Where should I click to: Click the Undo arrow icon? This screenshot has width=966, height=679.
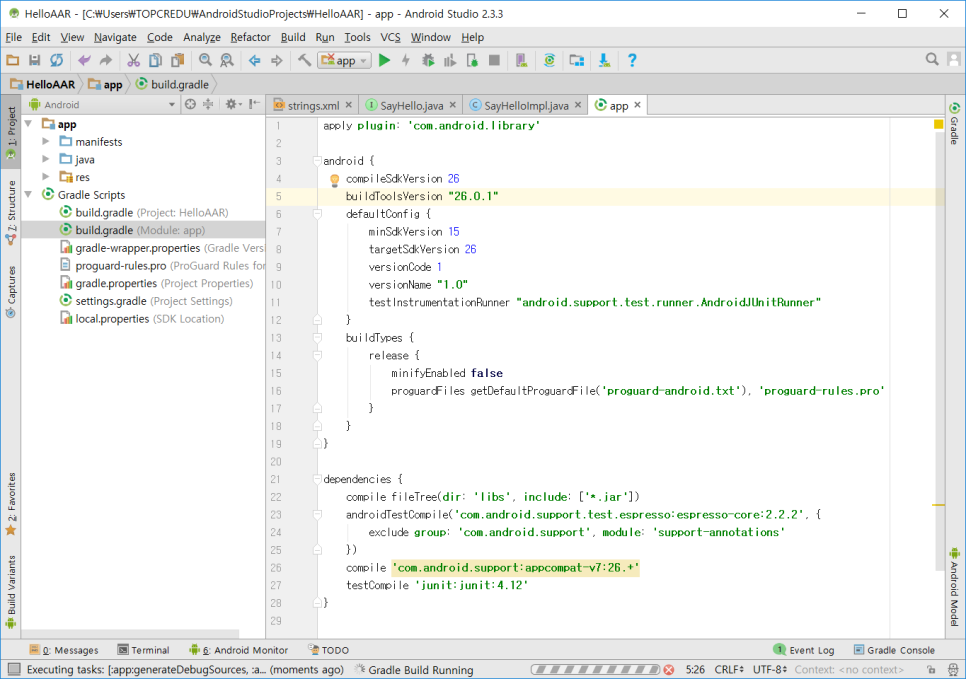(x=84, y=60)
